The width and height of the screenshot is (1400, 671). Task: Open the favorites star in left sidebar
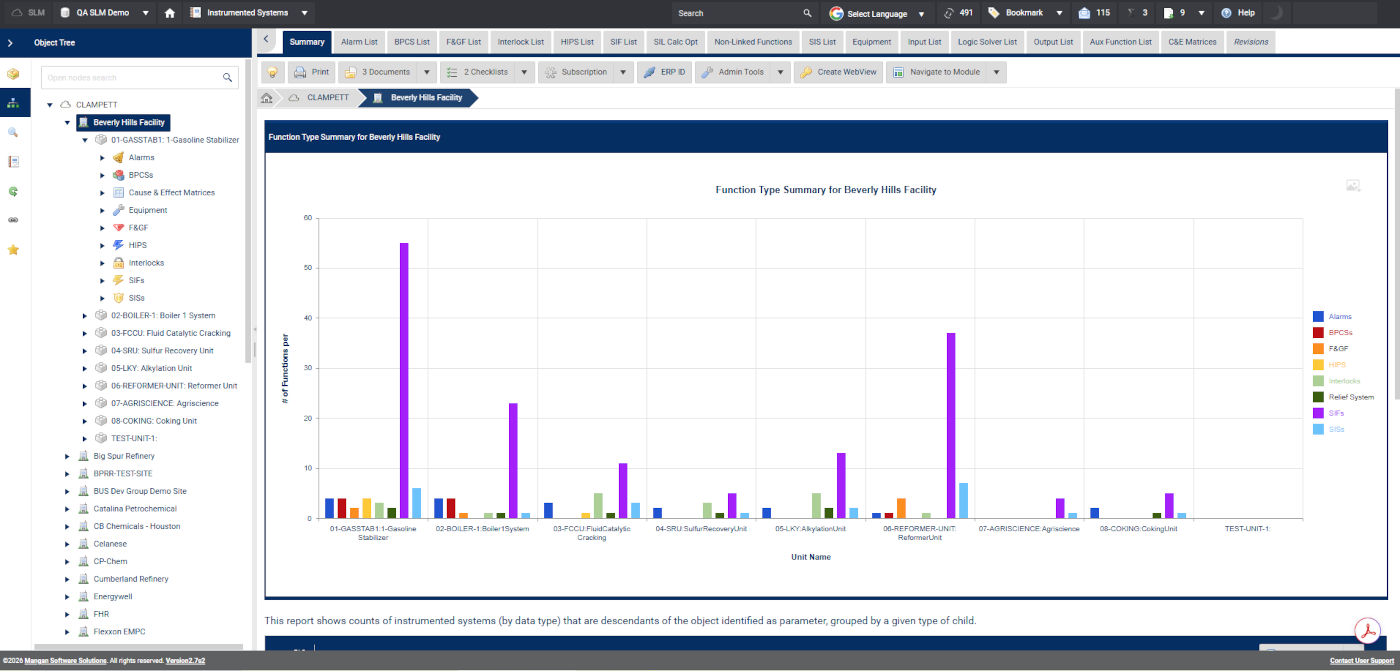tap(13, 249)
